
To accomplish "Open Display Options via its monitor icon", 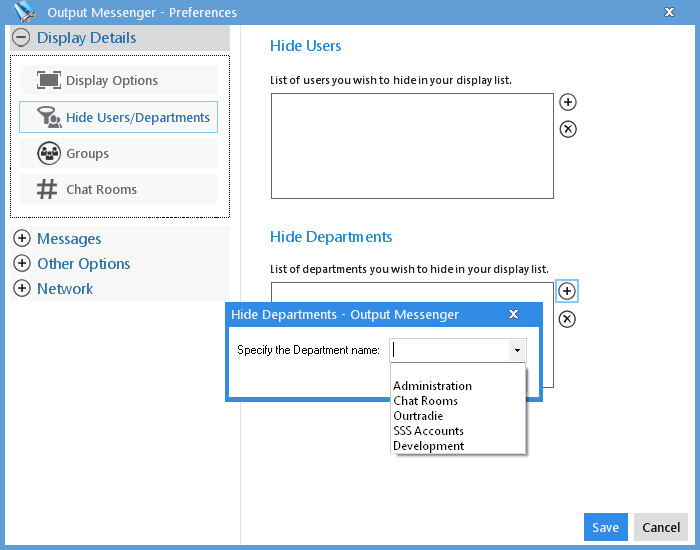I will pyautogui.click(x=49, y=80).
